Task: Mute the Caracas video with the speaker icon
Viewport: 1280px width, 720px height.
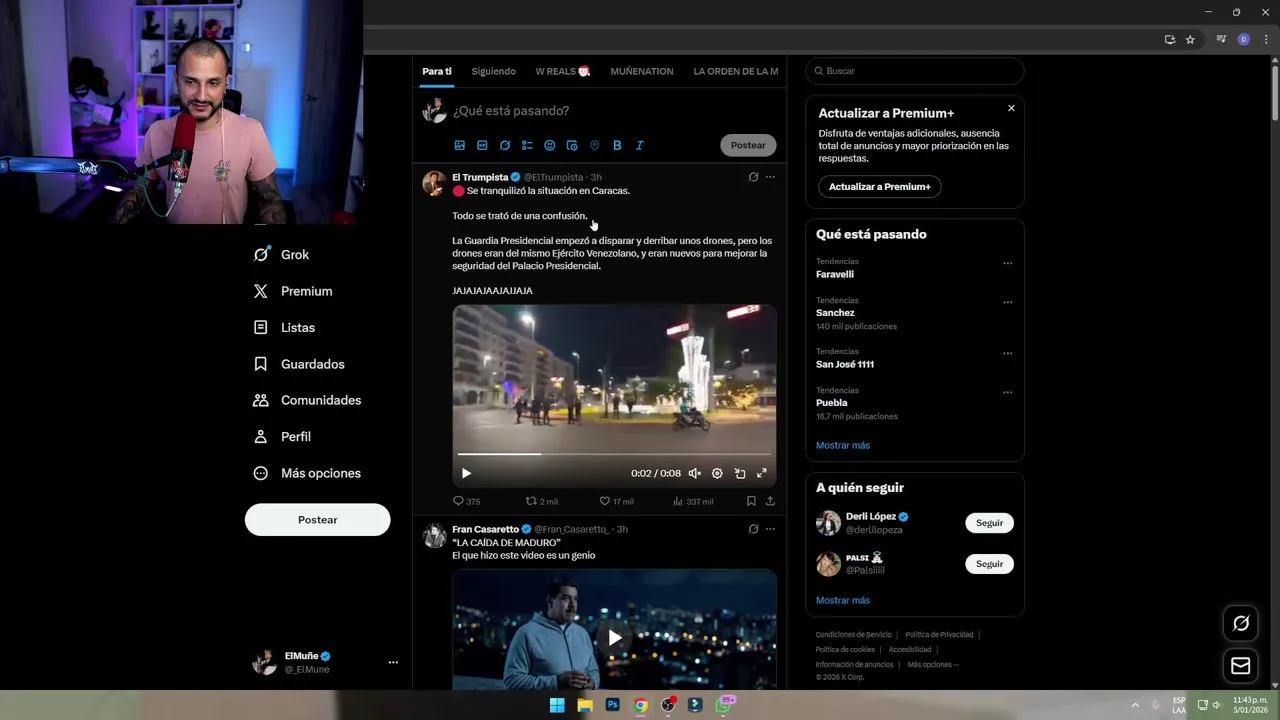Action: click(694, 473)
